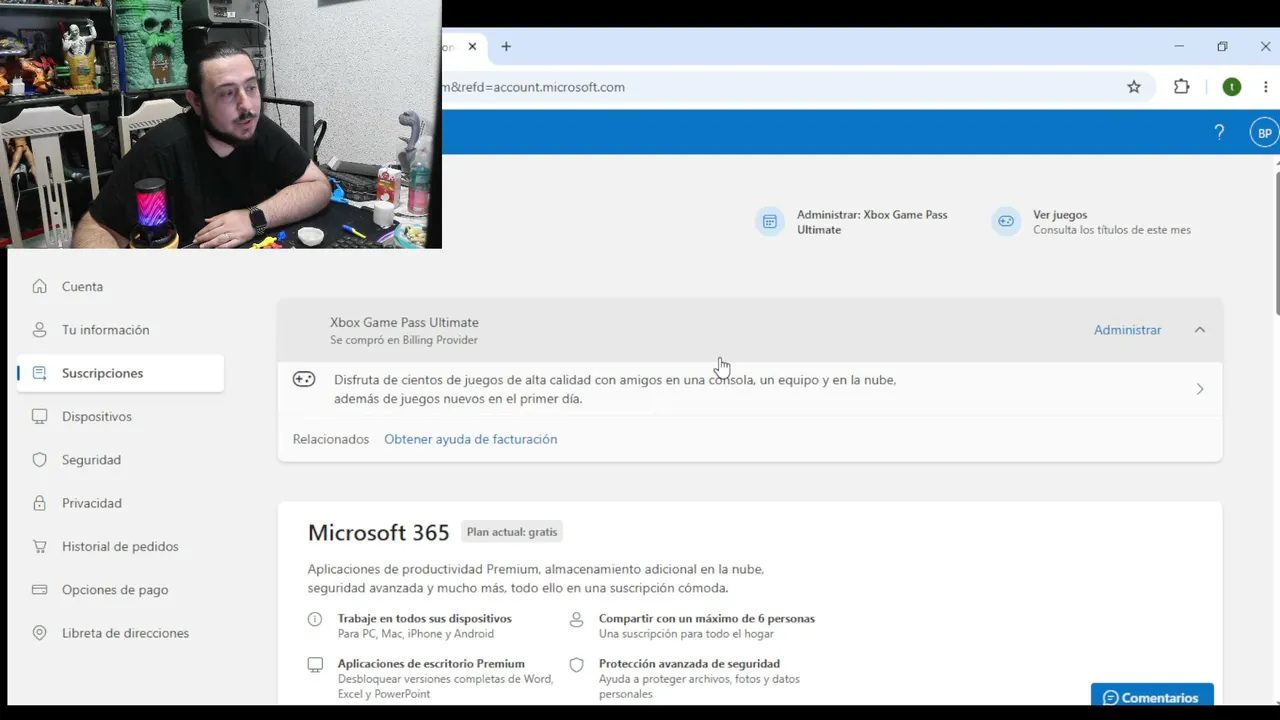Click the browser address bar URL

click(535, 87)
